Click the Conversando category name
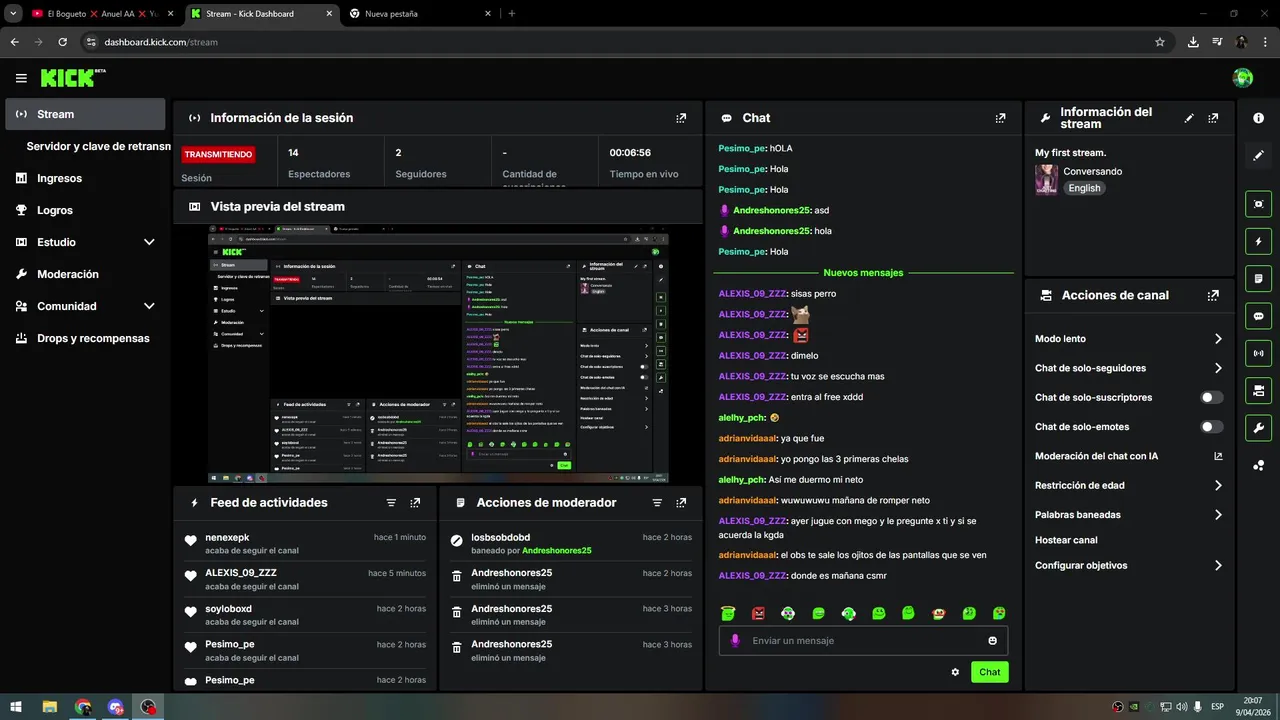The width and height of the screenshot is (1280, 720). pyautogui.click(x=1092, y=171)
